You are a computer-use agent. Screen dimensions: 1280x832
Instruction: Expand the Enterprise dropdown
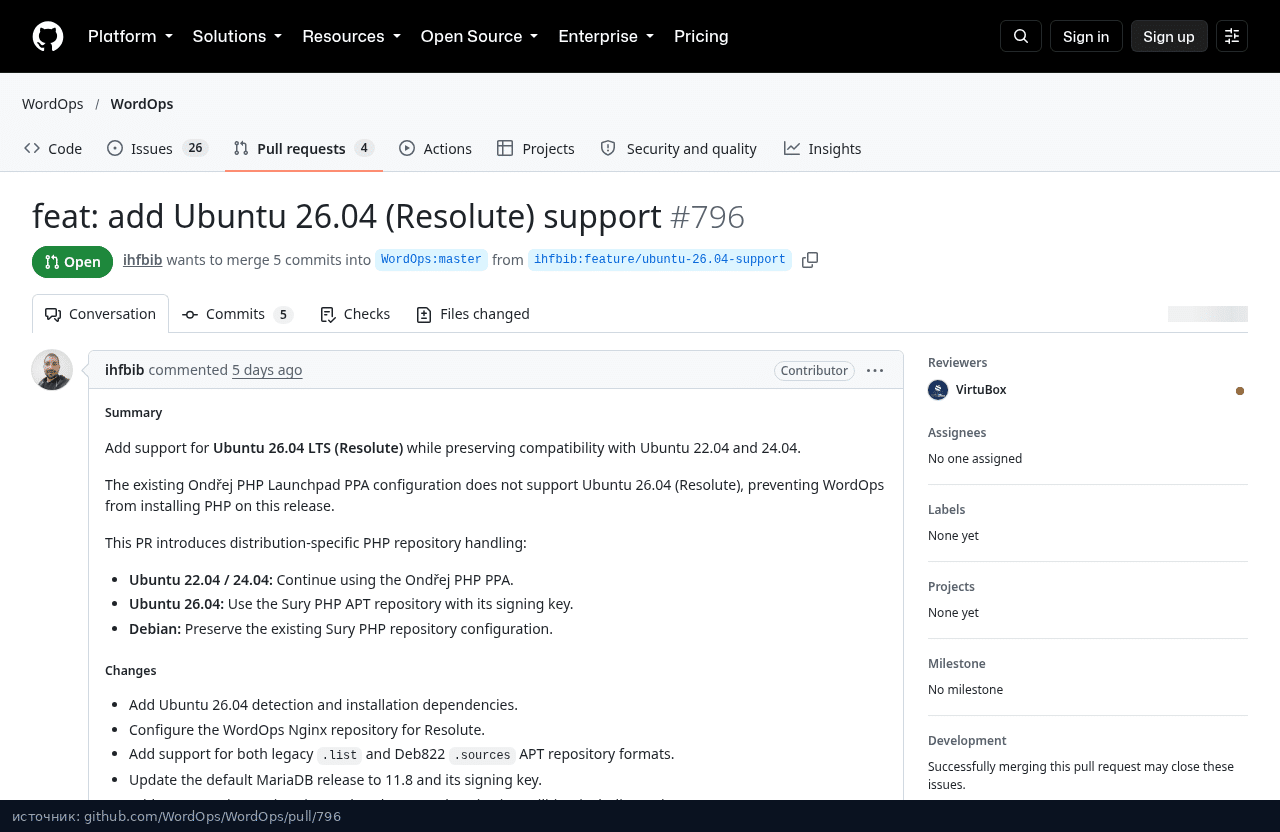tap(606, 36)
